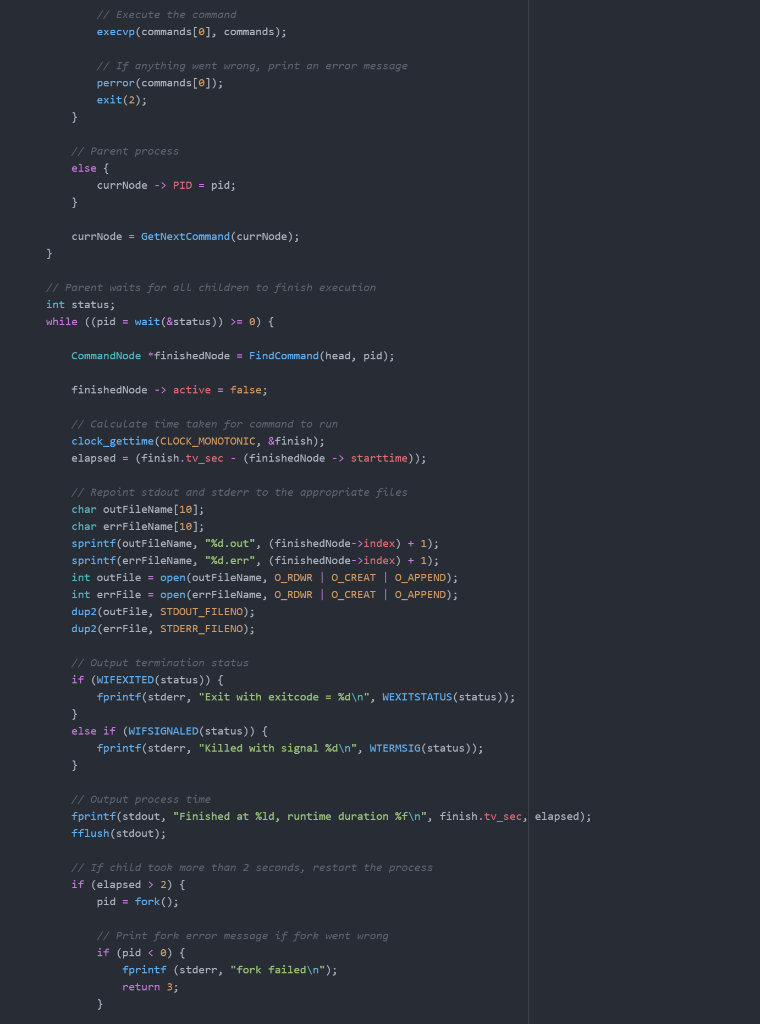Image resolution: width=760 pixels, height=1024 pixels.
Task: Click the 'pid = fork();' line
Action: (x=138, y=901)
